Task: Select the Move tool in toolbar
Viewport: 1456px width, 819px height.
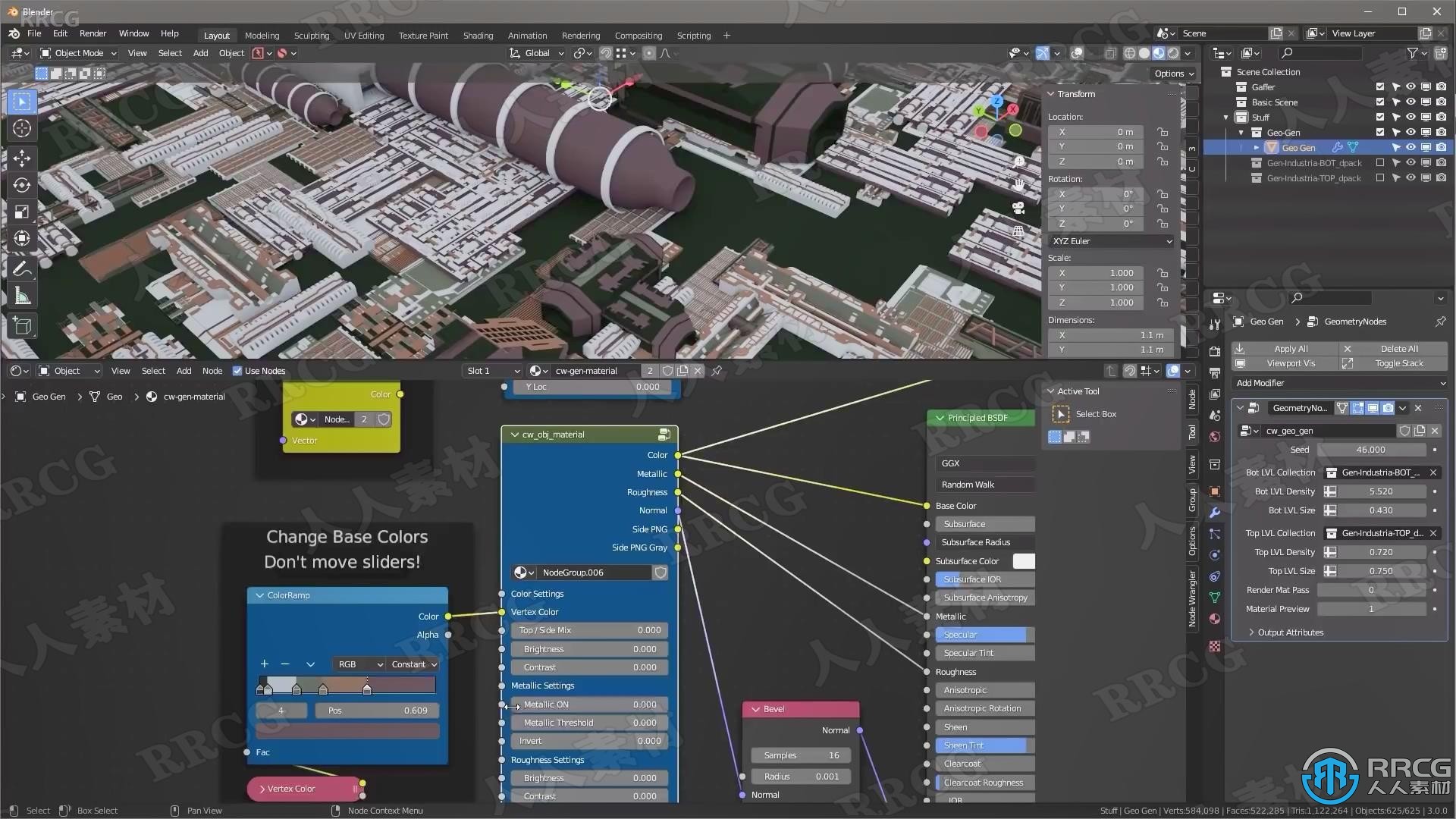Action: pyautogui.click(x=22, y=156)
